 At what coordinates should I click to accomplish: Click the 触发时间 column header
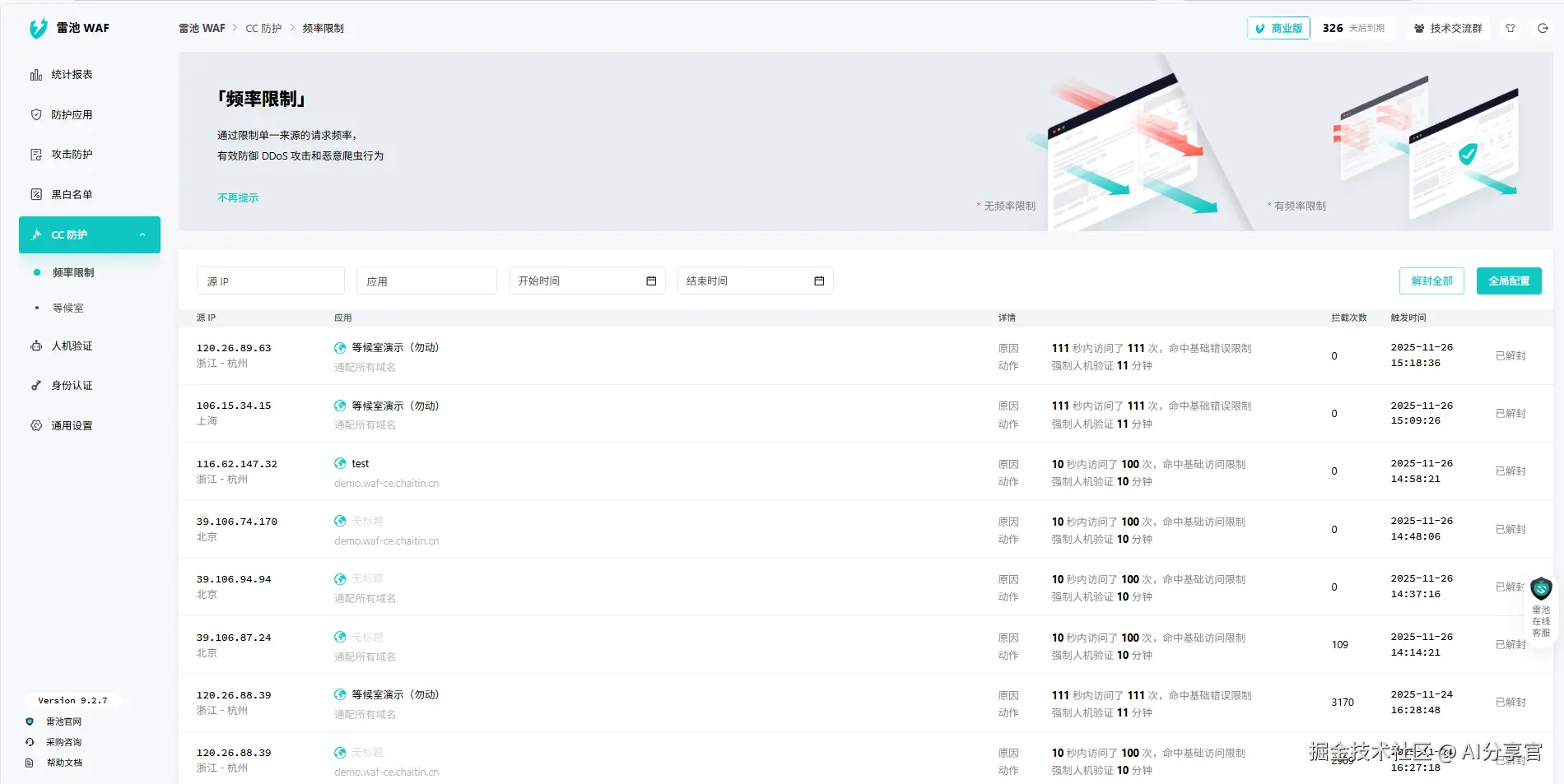pyautogui.click(x=1408, y=318)
